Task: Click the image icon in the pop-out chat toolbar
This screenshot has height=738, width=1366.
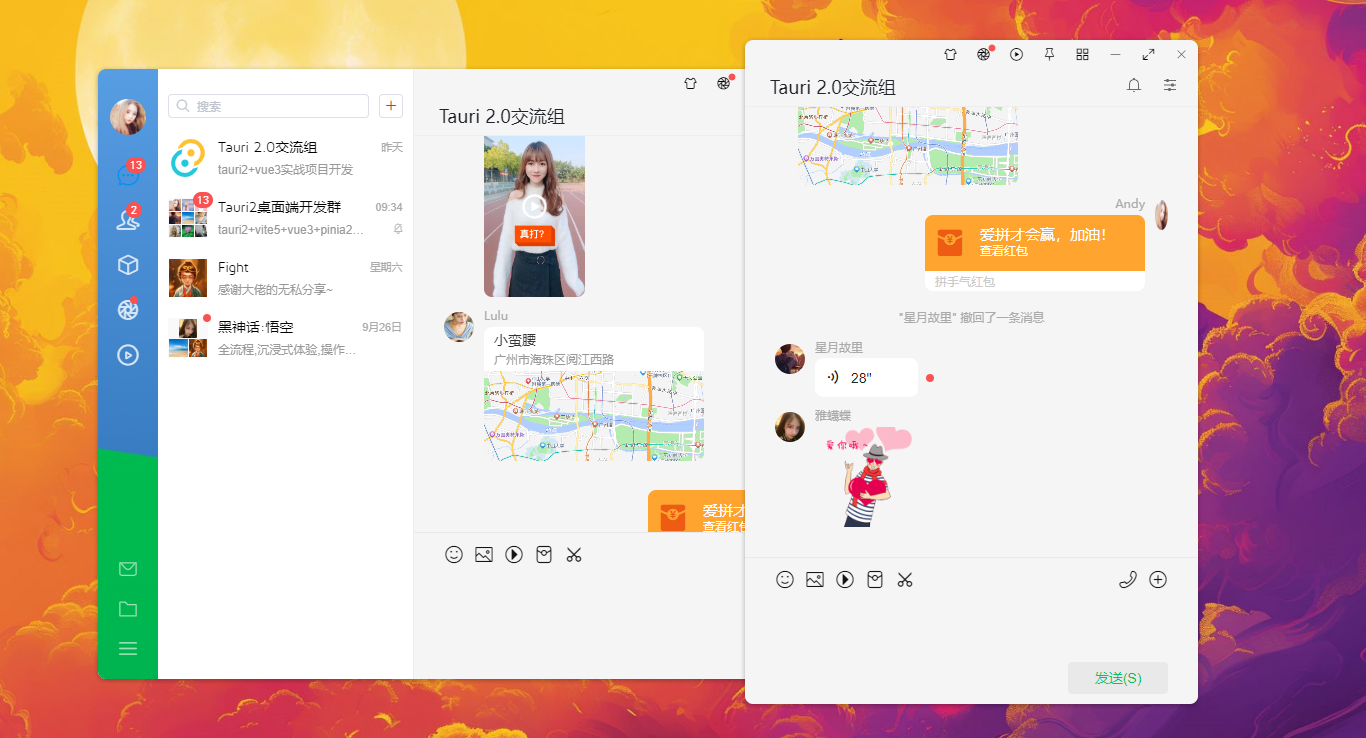Action: coord(815,579)
